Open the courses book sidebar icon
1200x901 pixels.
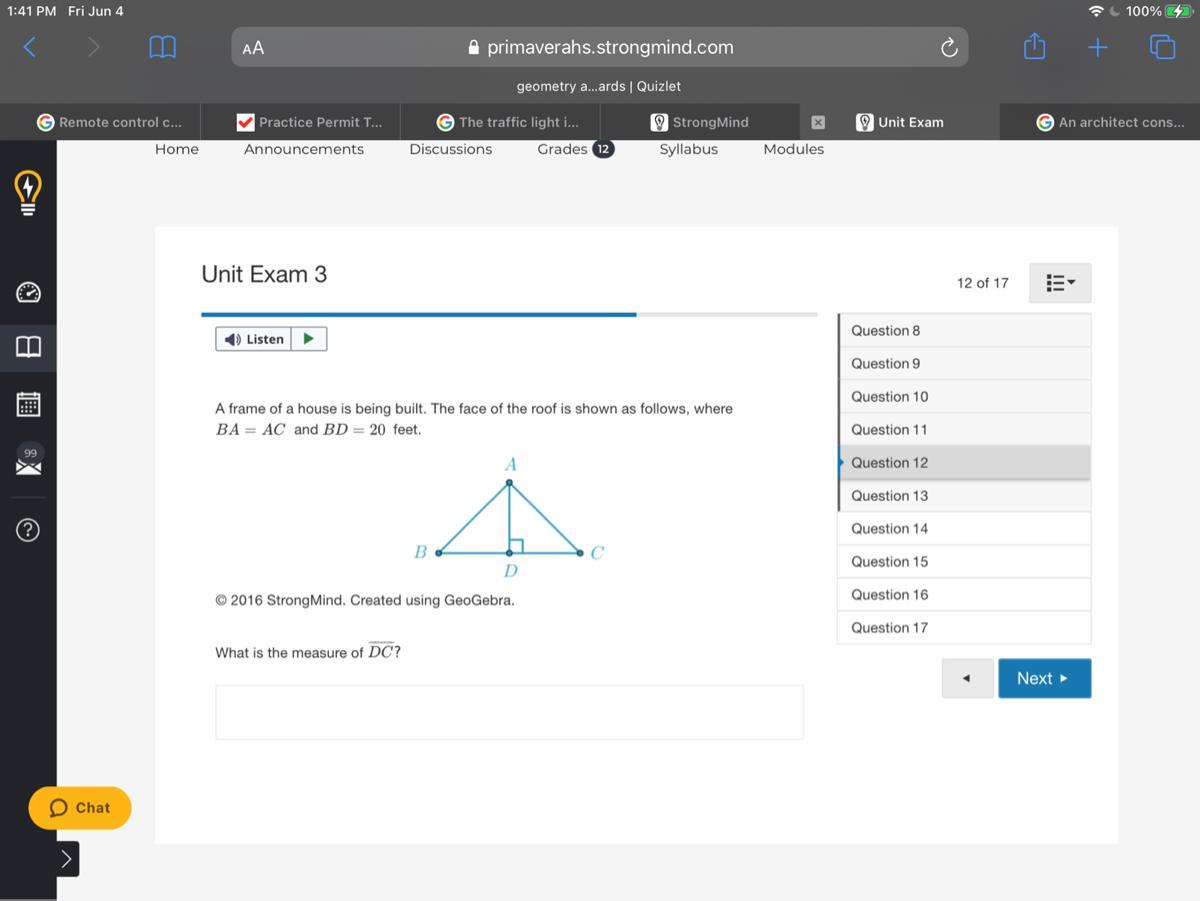pyautogui.click(x=28, y=347)
